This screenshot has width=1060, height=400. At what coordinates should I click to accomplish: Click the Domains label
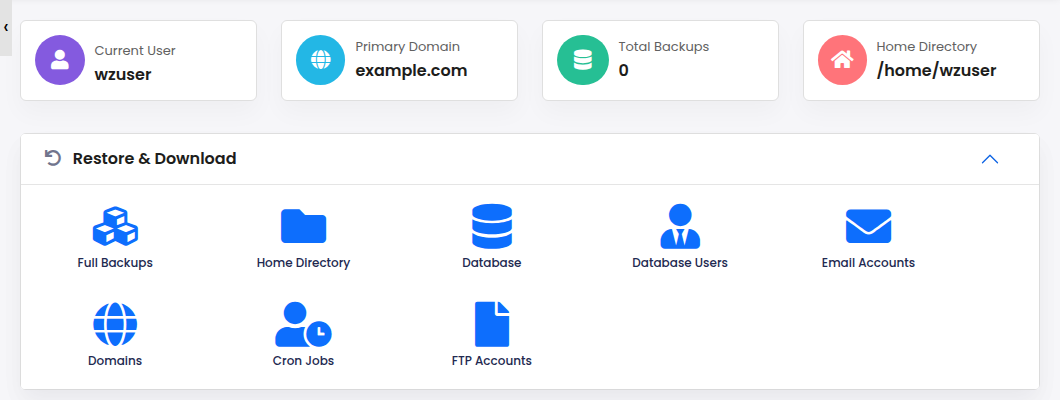(115, 361)
